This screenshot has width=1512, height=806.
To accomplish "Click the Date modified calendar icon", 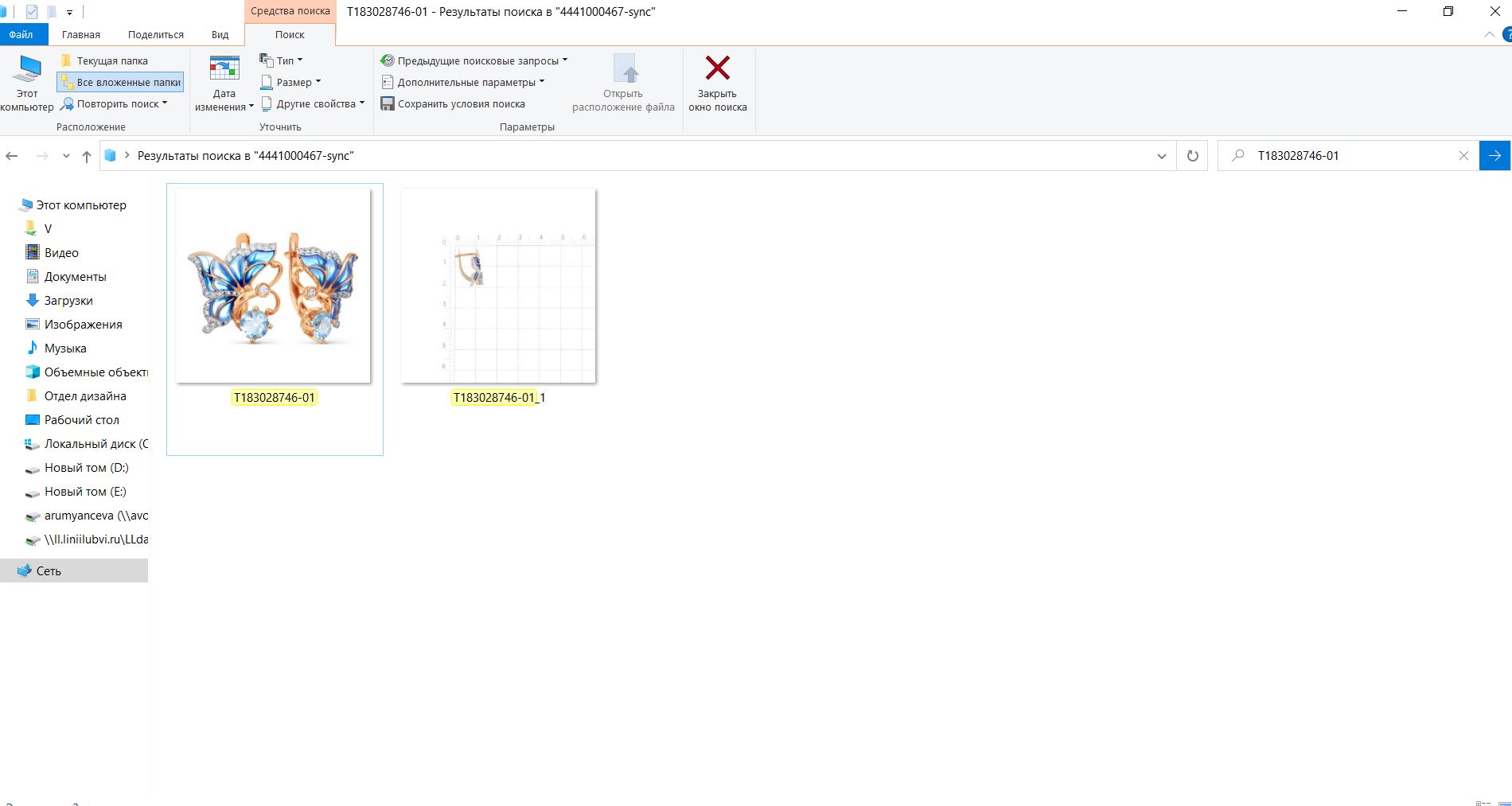I will pos(224,69).
